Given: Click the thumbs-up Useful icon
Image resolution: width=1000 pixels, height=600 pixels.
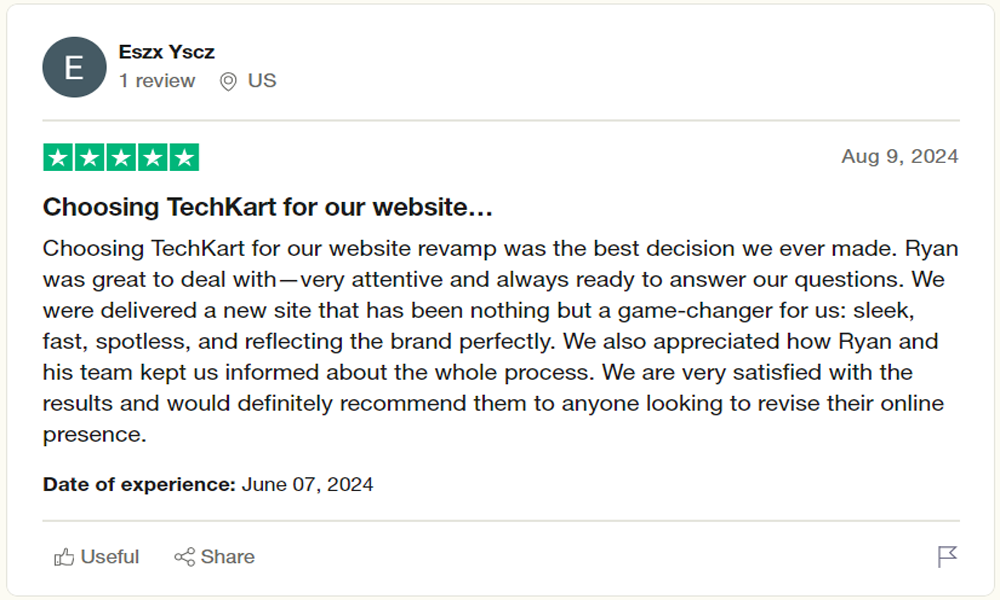Looking at the screenshot, I should pyautogui.click(x=64, y=557).
